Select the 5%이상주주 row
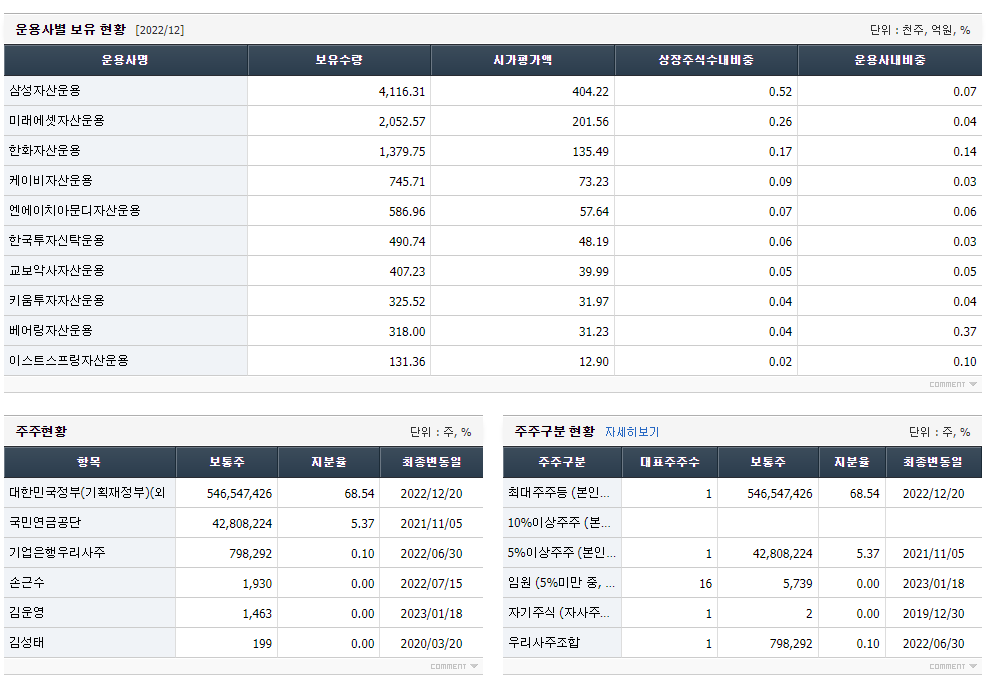This screenshot has height=690, width=989. coord(742,553)
